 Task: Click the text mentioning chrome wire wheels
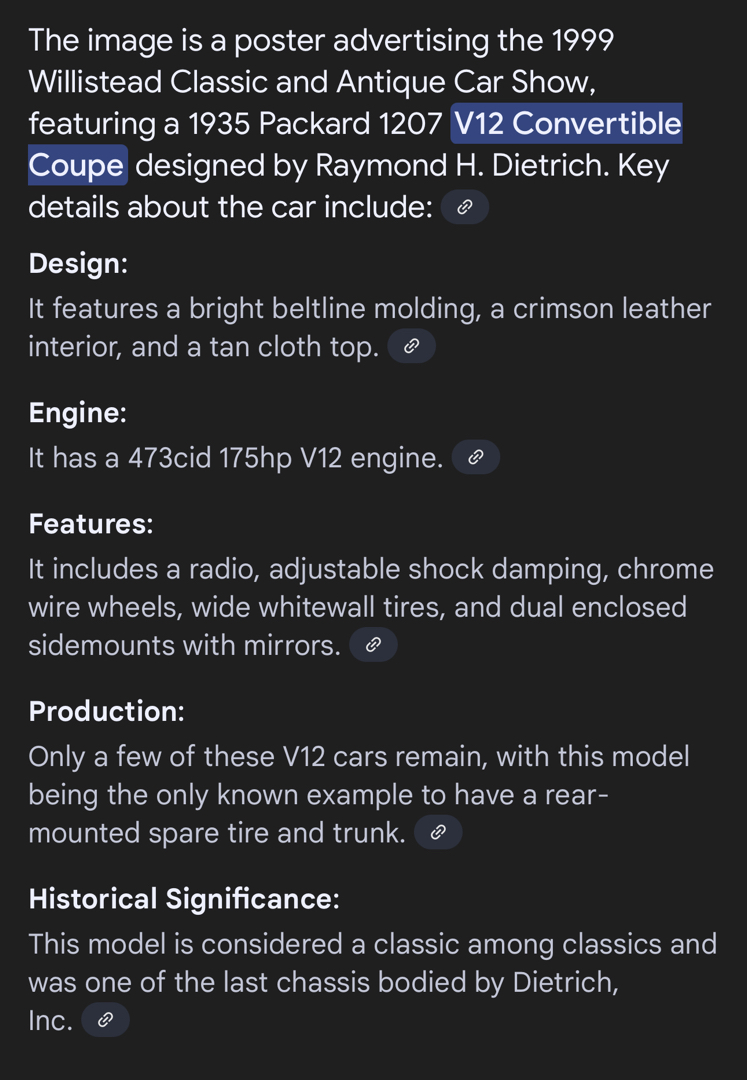[371, 608]
